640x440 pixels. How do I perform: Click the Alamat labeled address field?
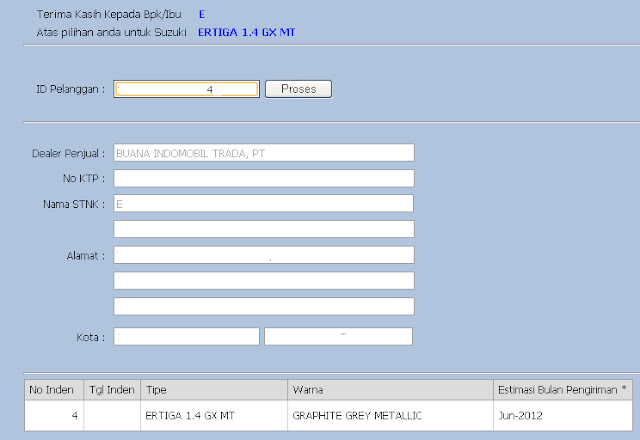coord(264,255)
